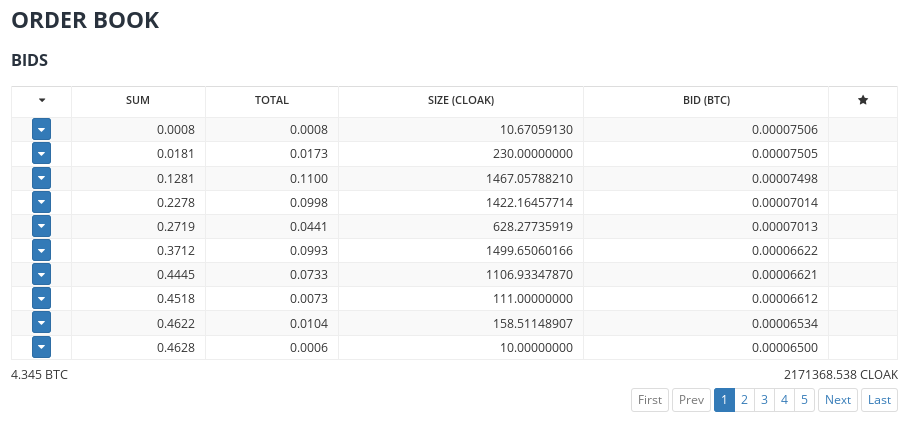The width and height of the screenshot is (924, 432).
Task: Select page 3 in the pagination
Action: pyautogui.click(x=764, y=400)
